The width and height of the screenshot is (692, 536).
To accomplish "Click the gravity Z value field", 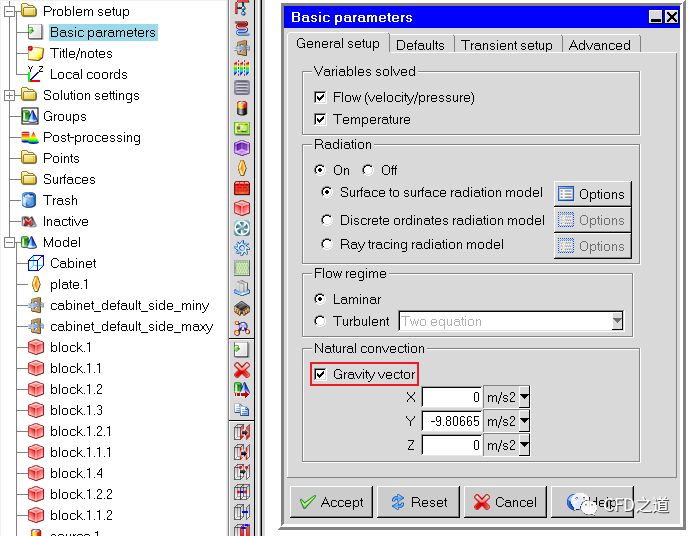I will tap(452, 445).
